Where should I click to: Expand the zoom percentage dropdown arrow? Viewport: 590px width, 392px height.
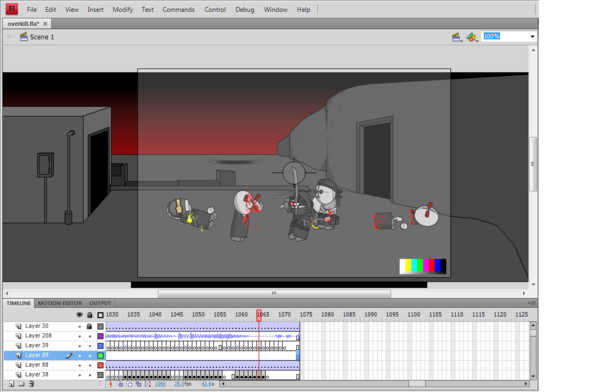click(532, 36)
